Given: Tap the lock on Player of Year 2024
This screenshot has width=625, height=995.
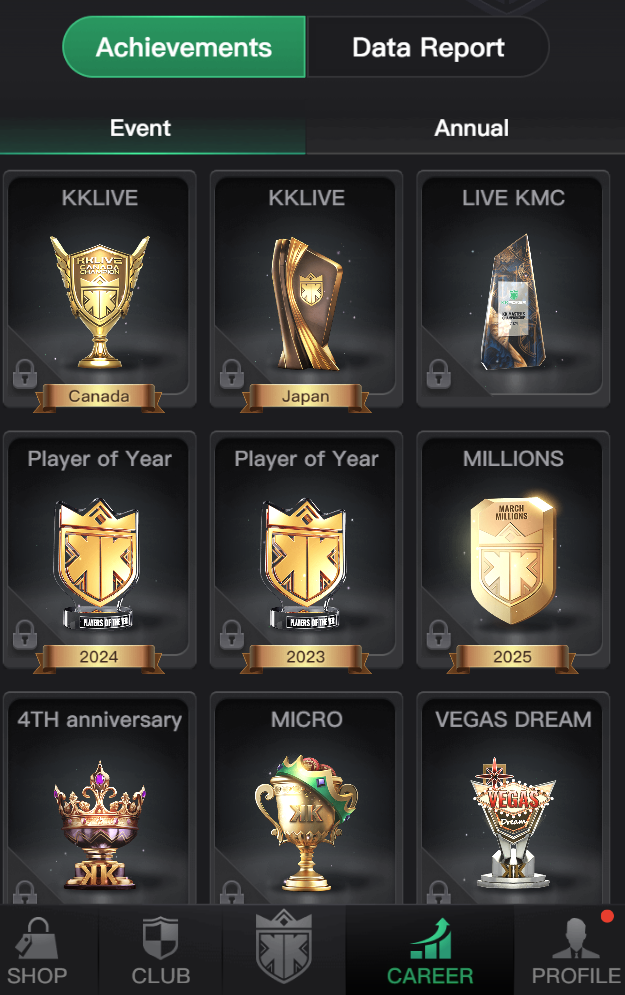Looking at the screenshot, I should (x=25, y=635).
